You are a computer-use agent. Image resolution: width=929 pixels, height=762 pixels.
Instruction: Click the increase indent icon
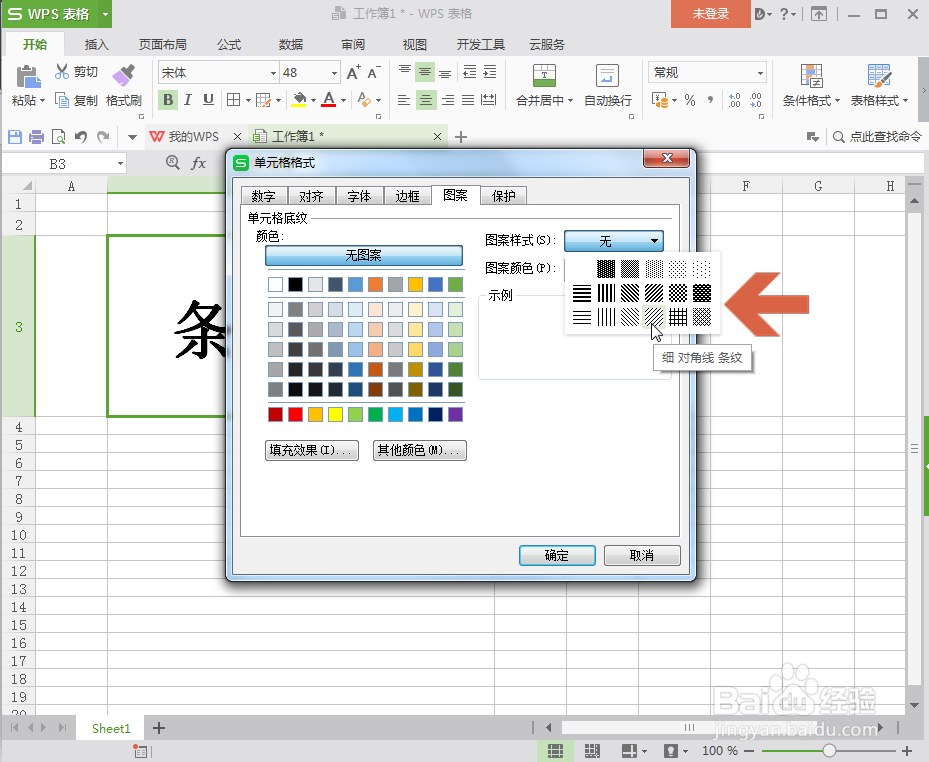(490, 72)
